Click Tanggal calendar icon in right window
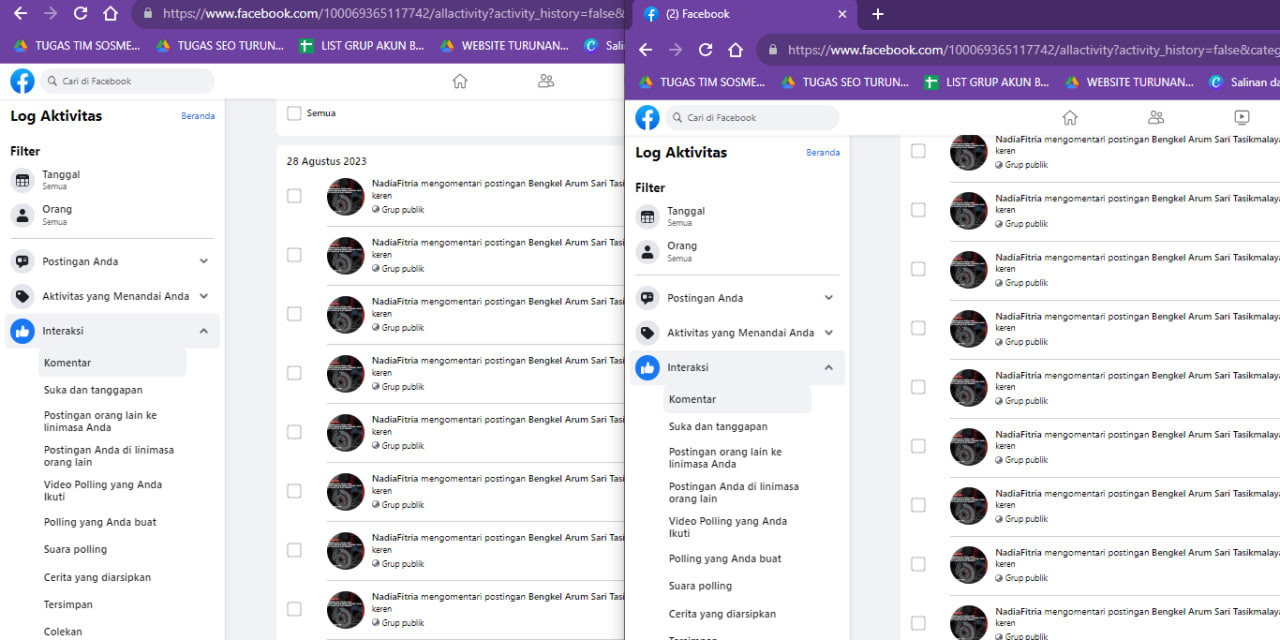The height and width of the screenshot is (640, 1280). pos(647,217)
